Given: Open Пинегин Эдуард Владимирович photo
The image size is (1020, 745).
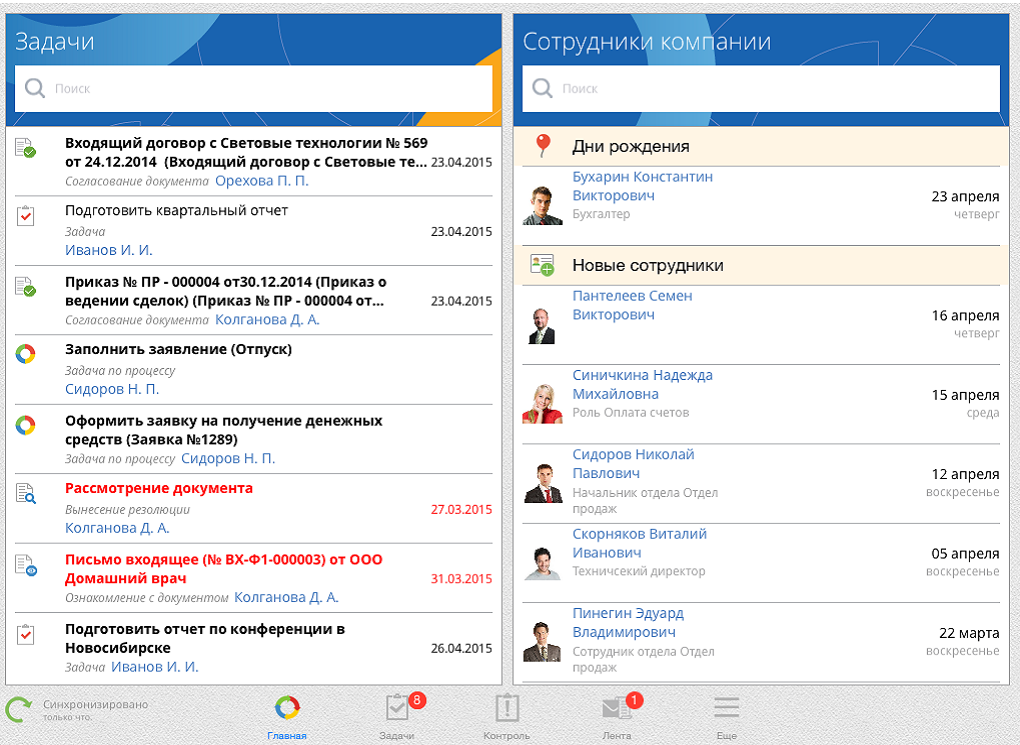Looking at the screenshot, I should click(543, 642).
